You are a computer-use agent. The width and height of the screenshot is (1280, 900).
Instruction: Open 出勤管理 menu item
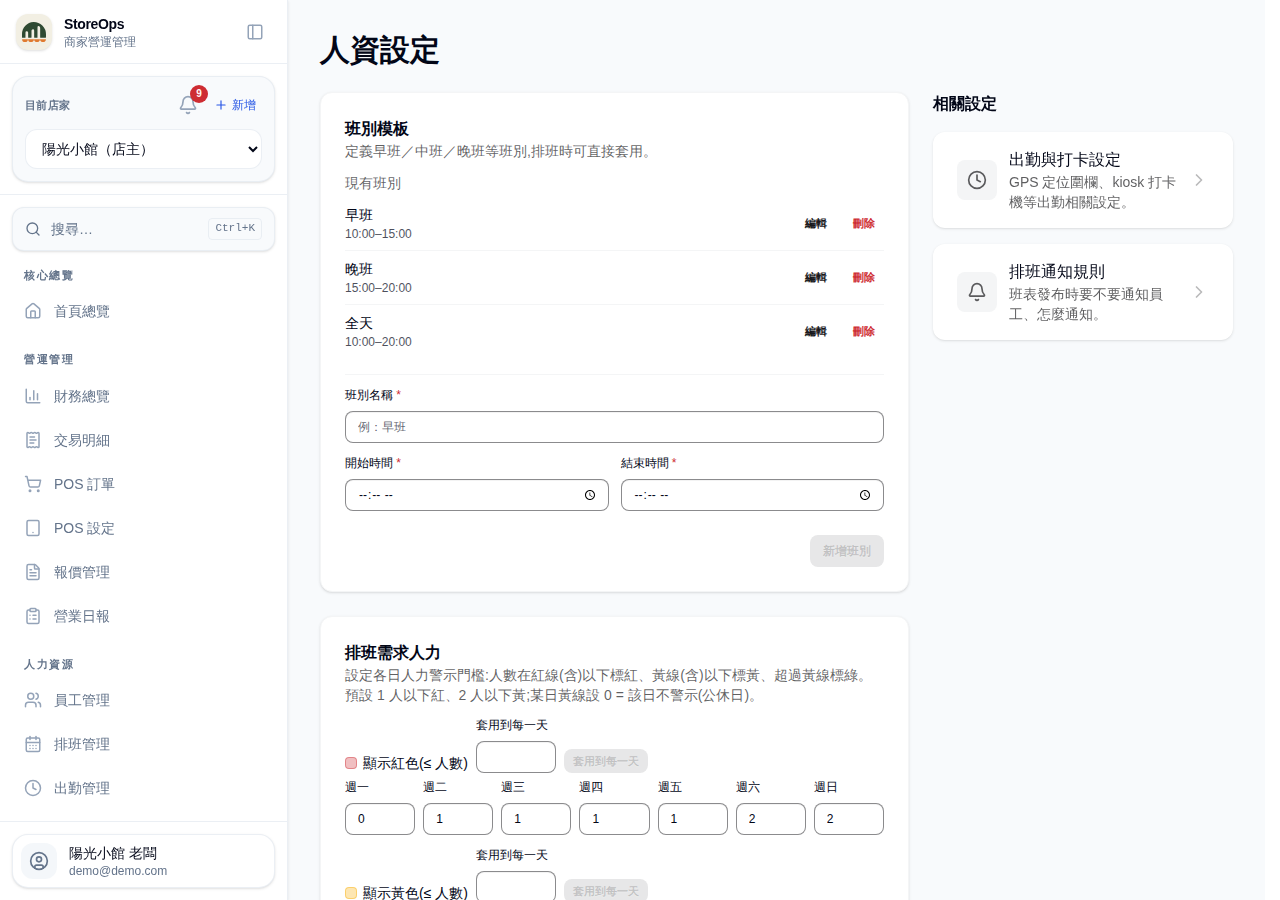coord(143,788)
